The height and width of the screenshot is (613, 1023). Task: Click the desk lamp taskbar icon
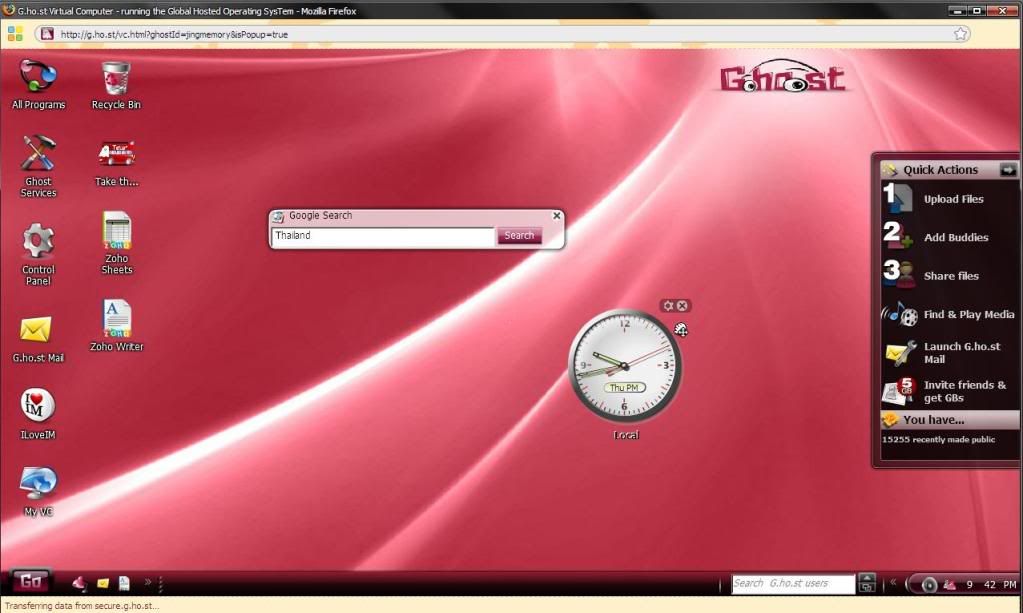[x=80, y=582]
